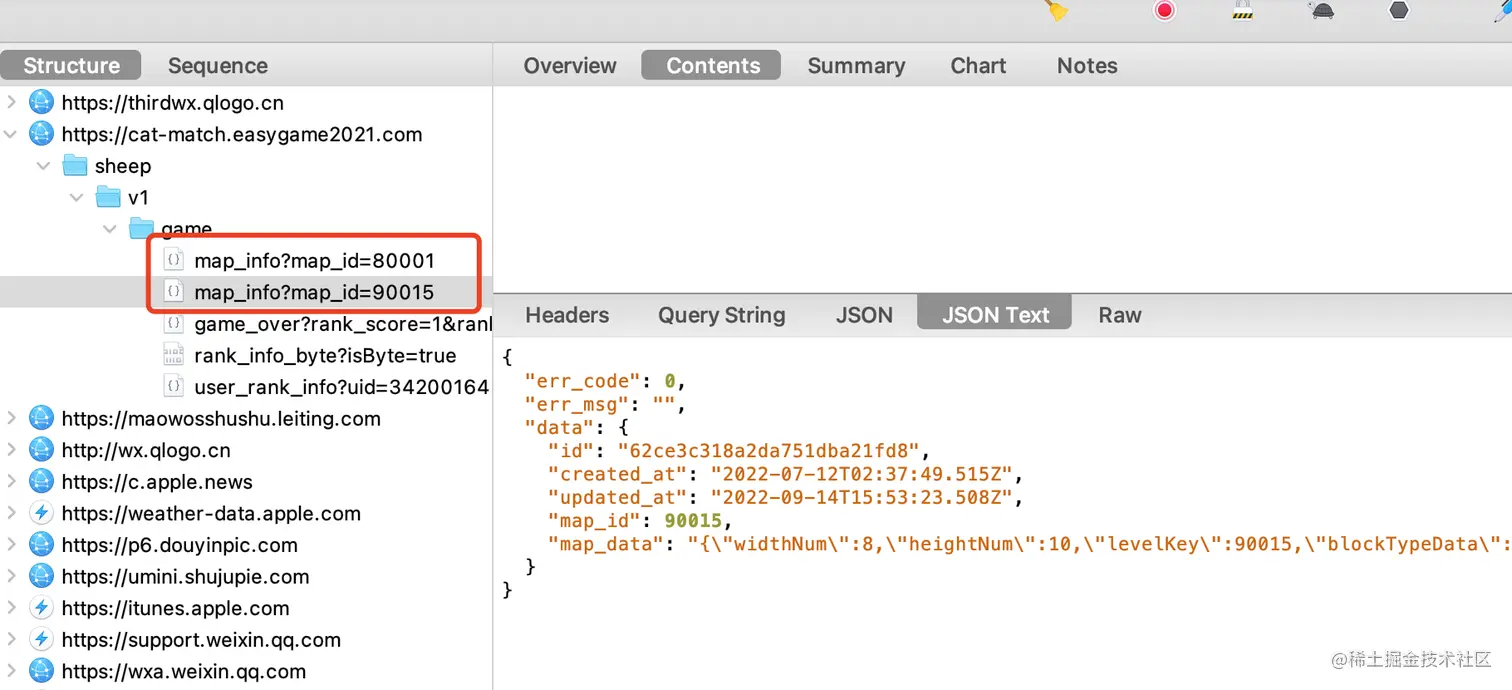Expand the wxa.weixin.qq.com host node
Screen dimensions: 1512x690
[x=11, y=671]
